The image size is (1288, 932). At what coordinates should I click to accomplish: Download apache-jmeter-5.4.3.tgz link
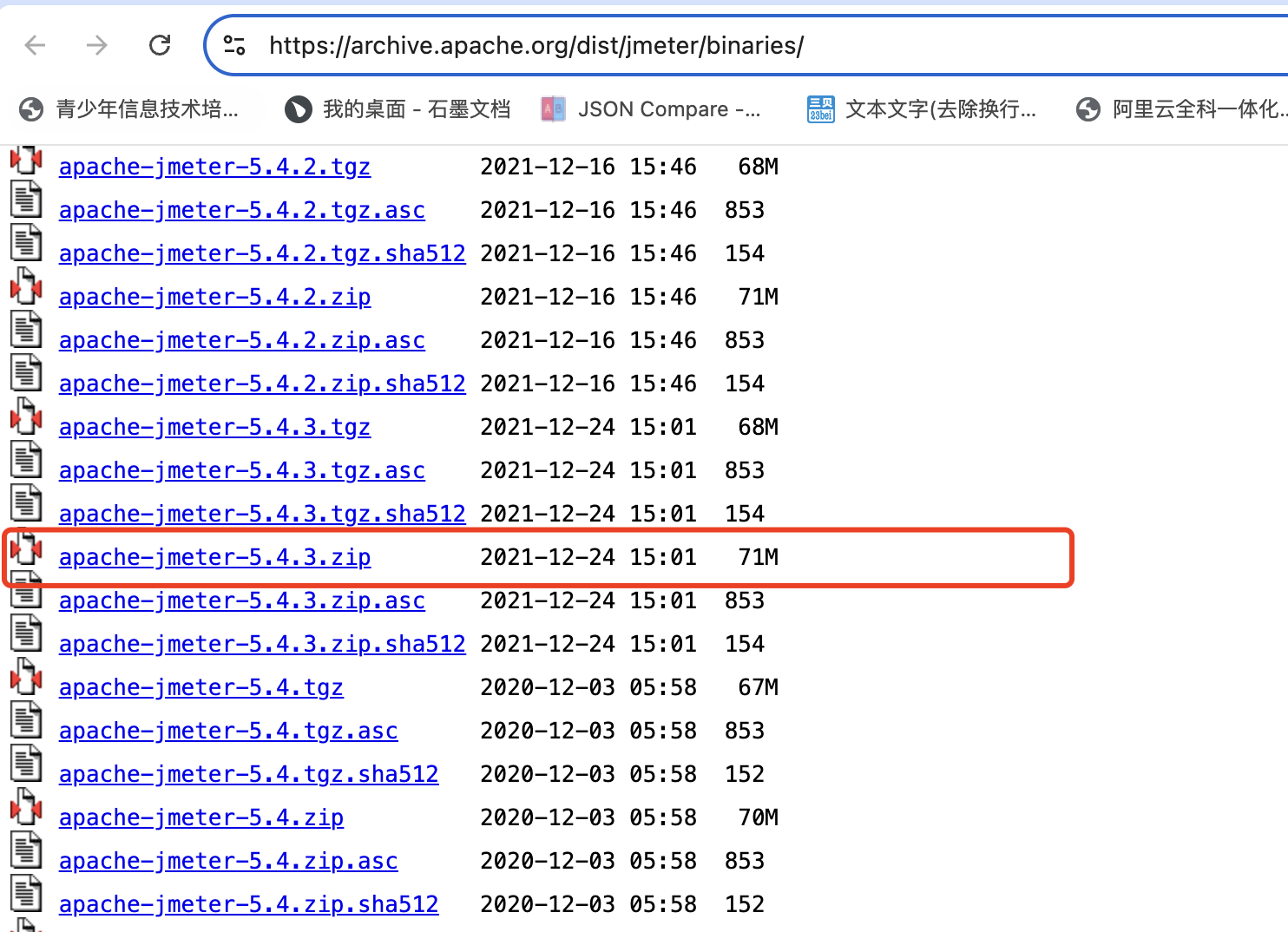tap(214, 427)
